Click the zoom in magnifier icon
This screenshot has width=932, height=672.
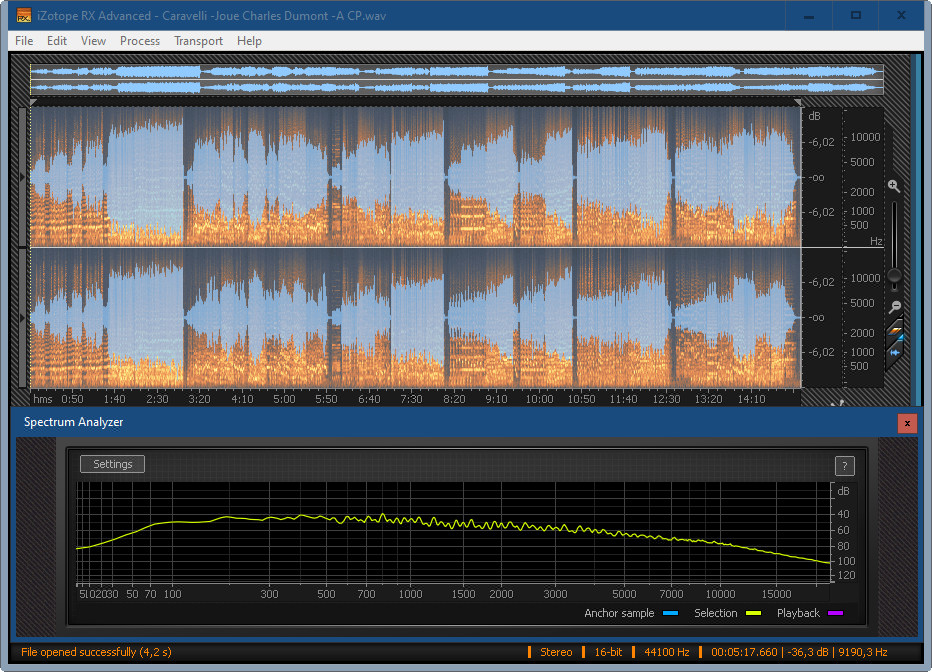[894, 186]
